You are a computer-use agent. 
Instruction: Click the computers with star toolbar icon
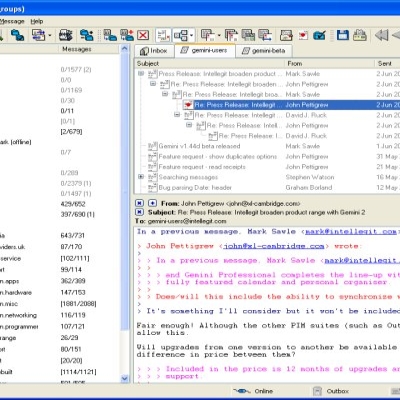click(x=87, y=35)
